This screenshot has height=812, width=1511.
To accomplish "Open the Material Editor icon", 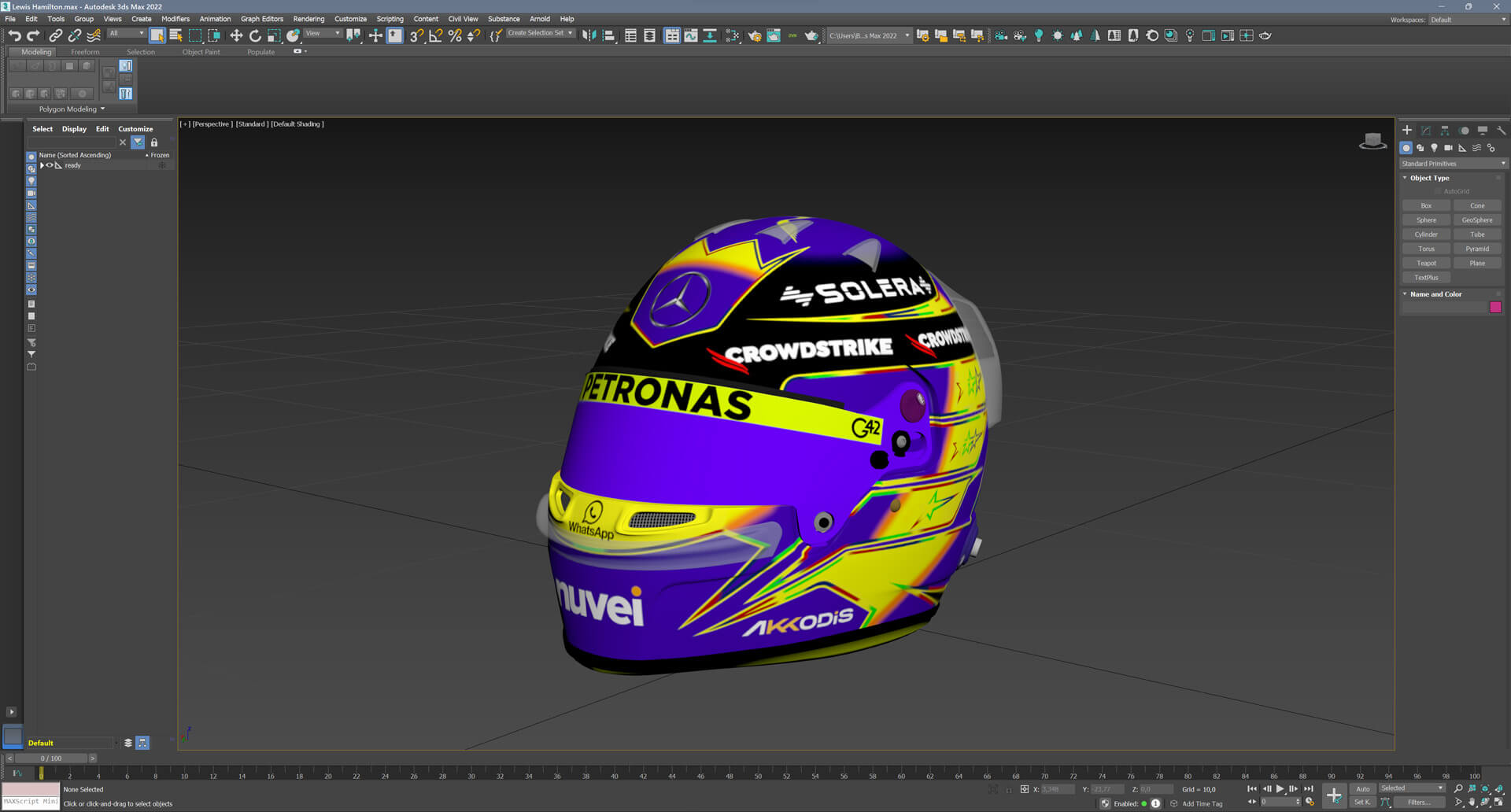I will click(x=733, y=35).
